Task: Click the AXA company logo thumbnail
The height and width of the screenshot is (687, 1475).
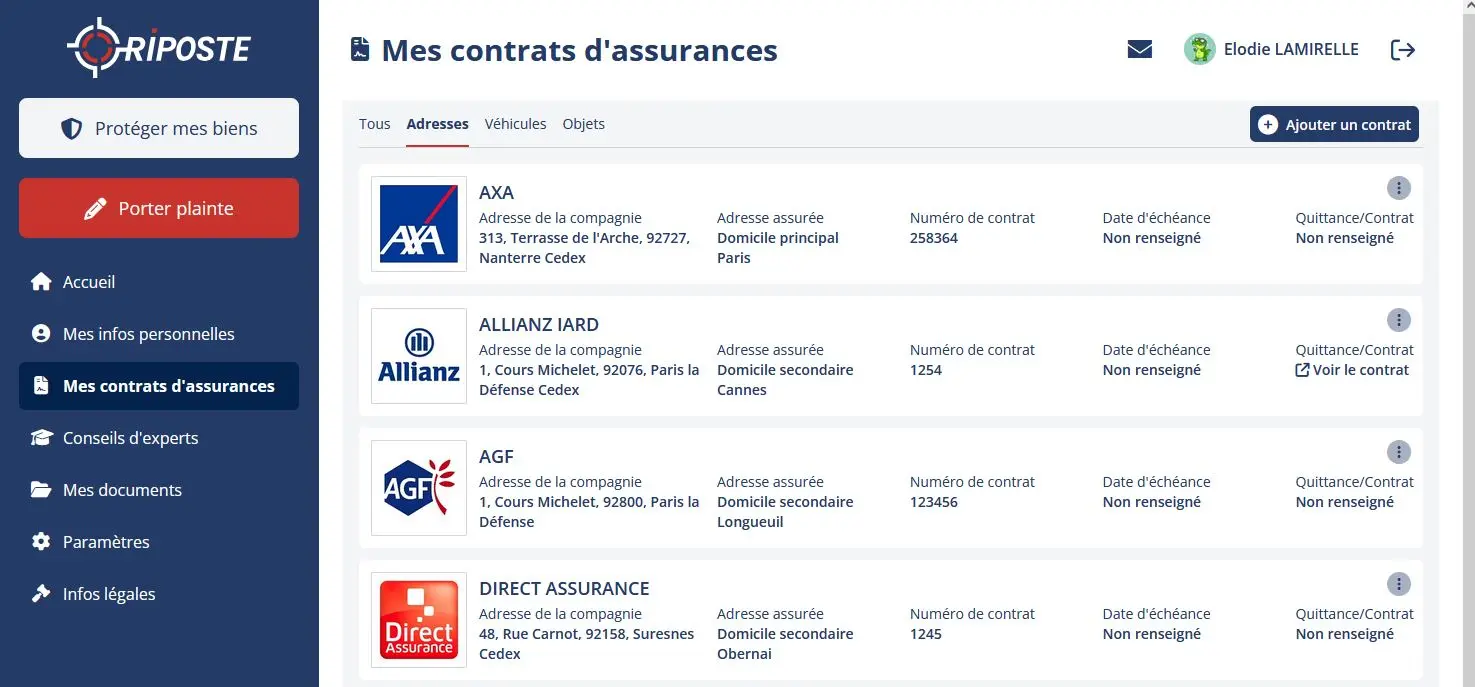Action: coord(418,224)
